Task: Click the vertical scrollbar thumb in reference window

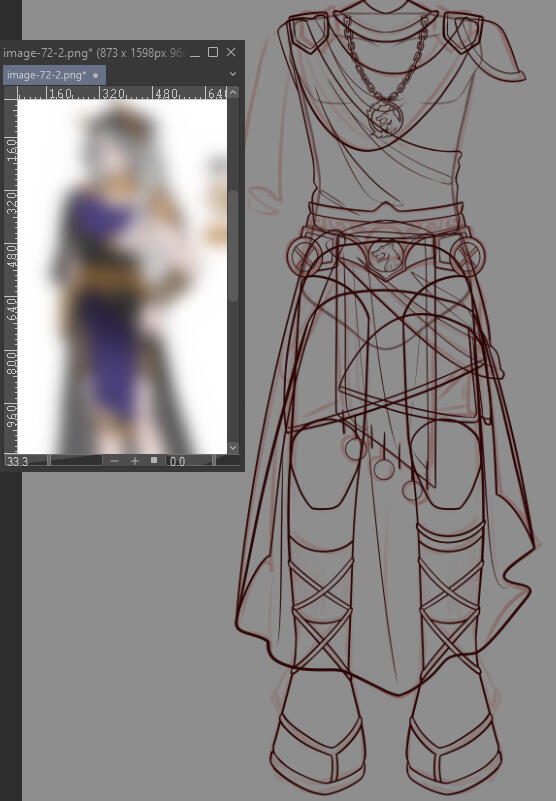Action: 233,246
